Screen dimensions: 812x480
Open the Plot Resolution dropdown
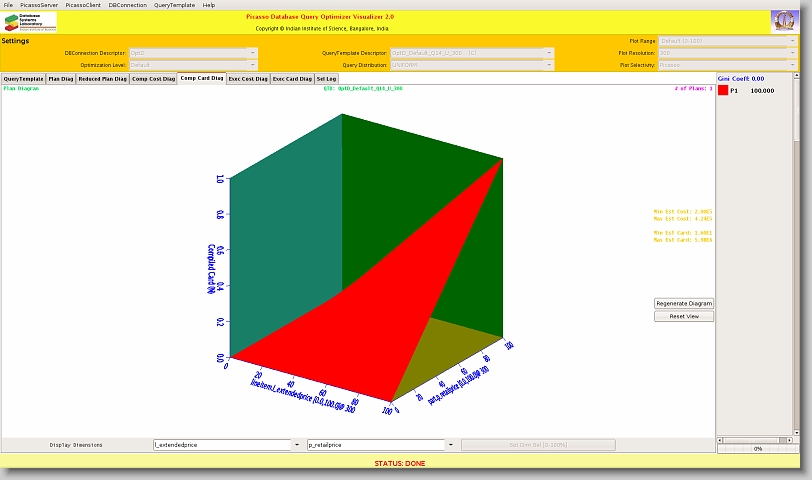click(x=793, y=52)
